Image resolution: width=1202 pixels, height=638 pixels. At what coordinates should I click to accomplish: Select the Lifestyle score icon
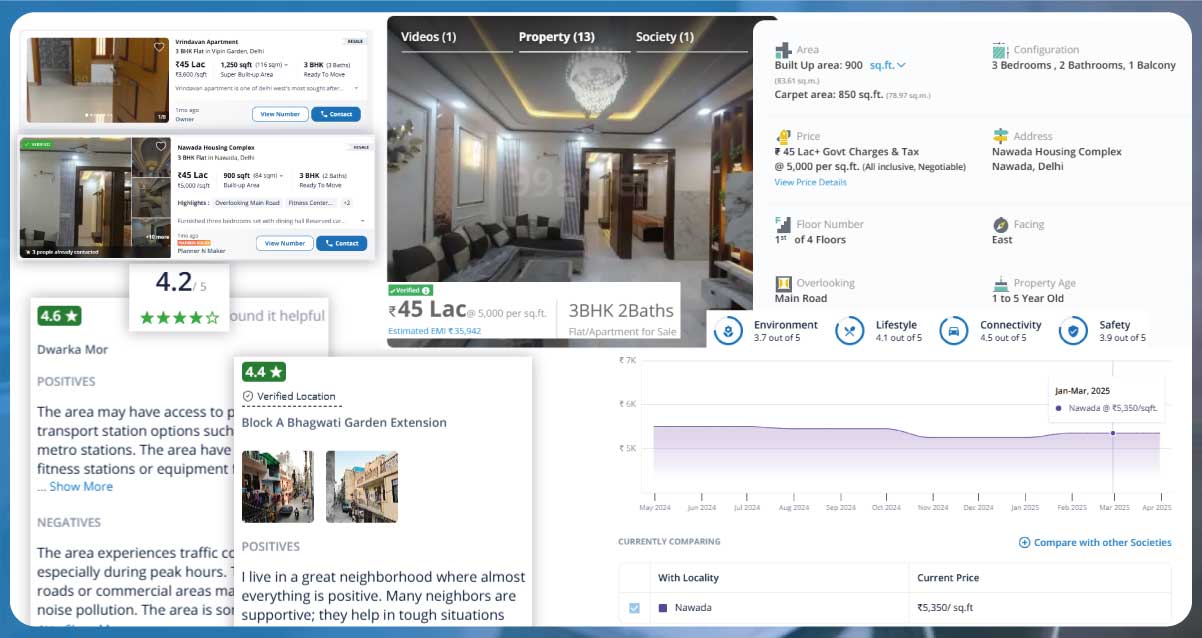point(850,330)
